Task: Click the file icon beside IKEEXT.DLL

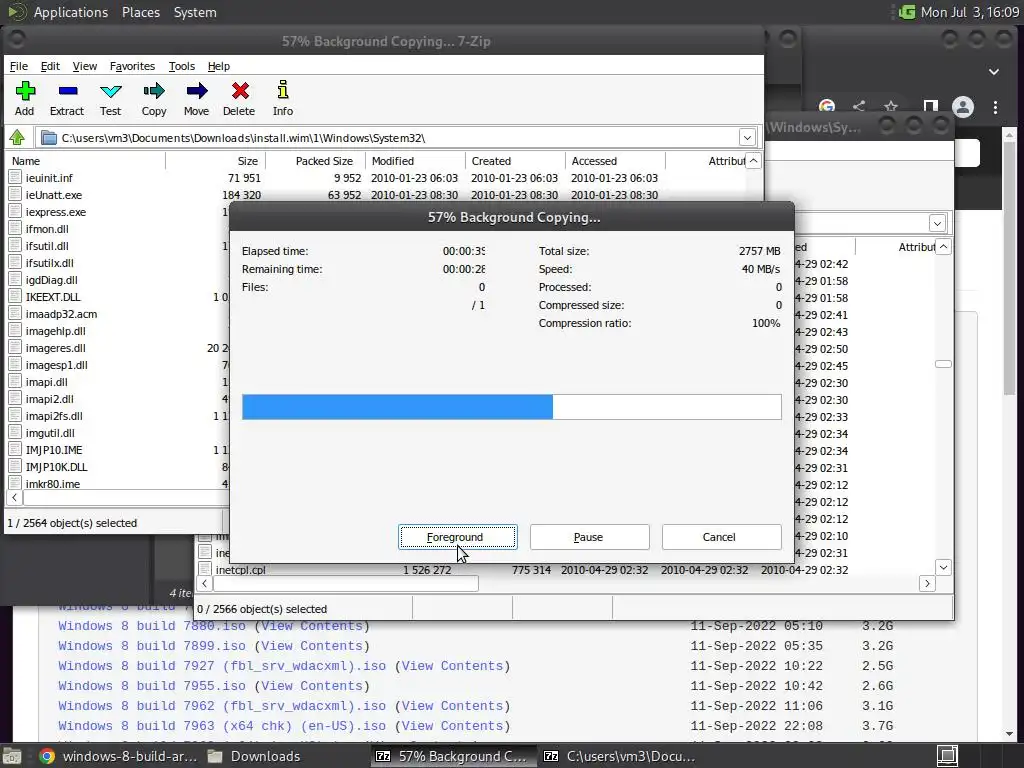Action: click(15, 296)
